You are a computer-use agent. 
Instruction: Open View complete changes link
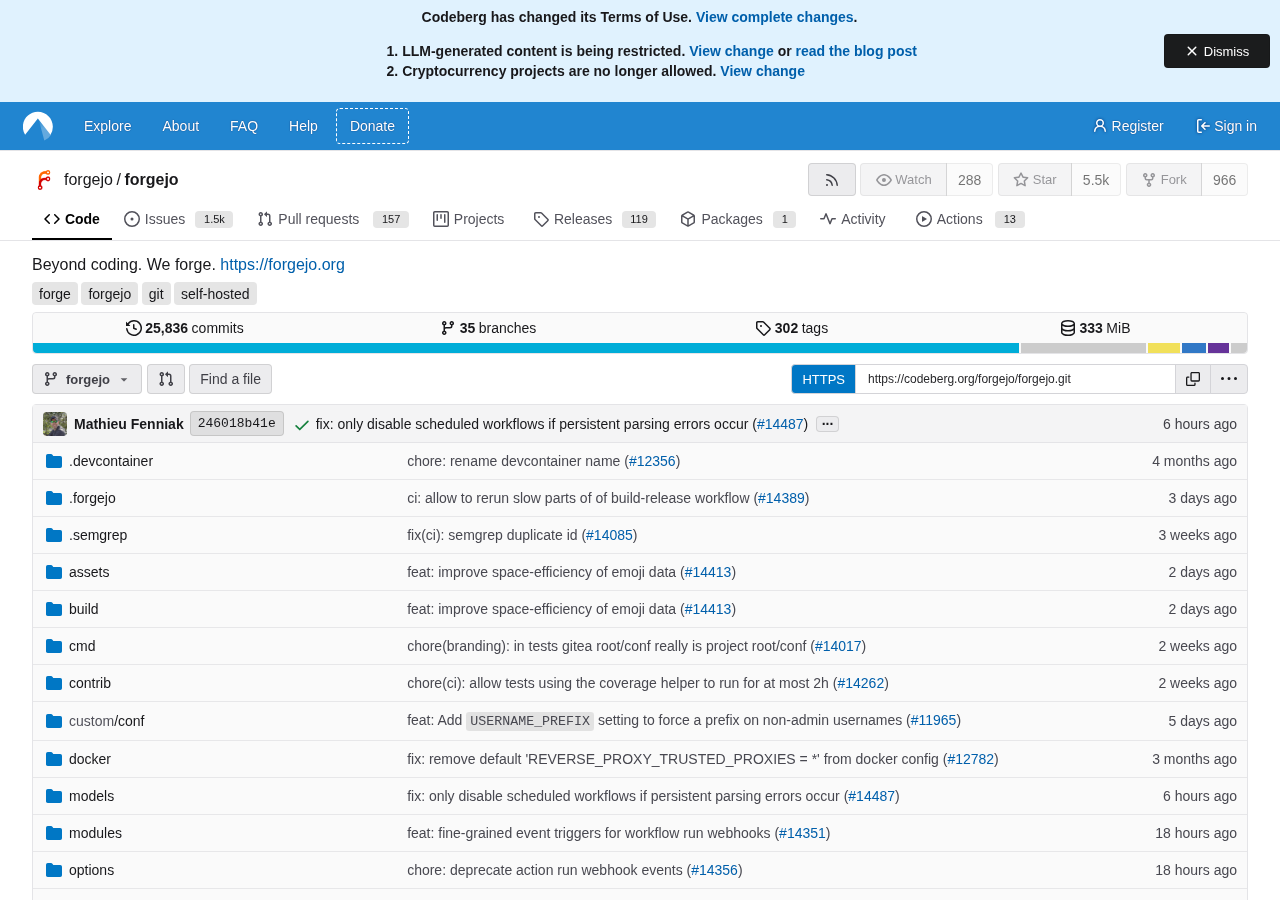[775, 17]
